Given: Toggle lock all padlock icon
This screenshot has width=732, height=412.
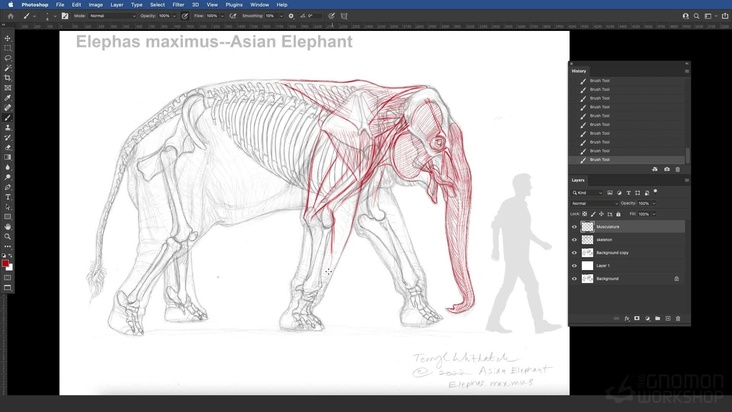Looking at the screenshot, I should click(618, 214).
